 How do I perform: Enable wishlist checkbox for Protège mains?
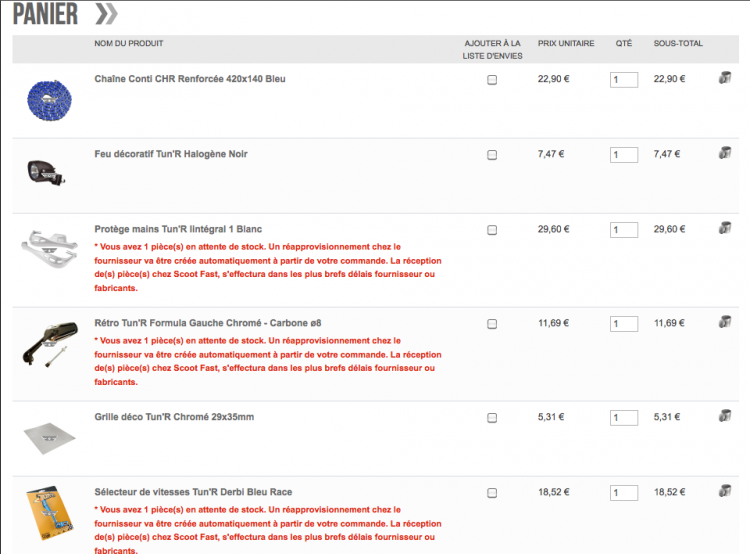[492, 230]
